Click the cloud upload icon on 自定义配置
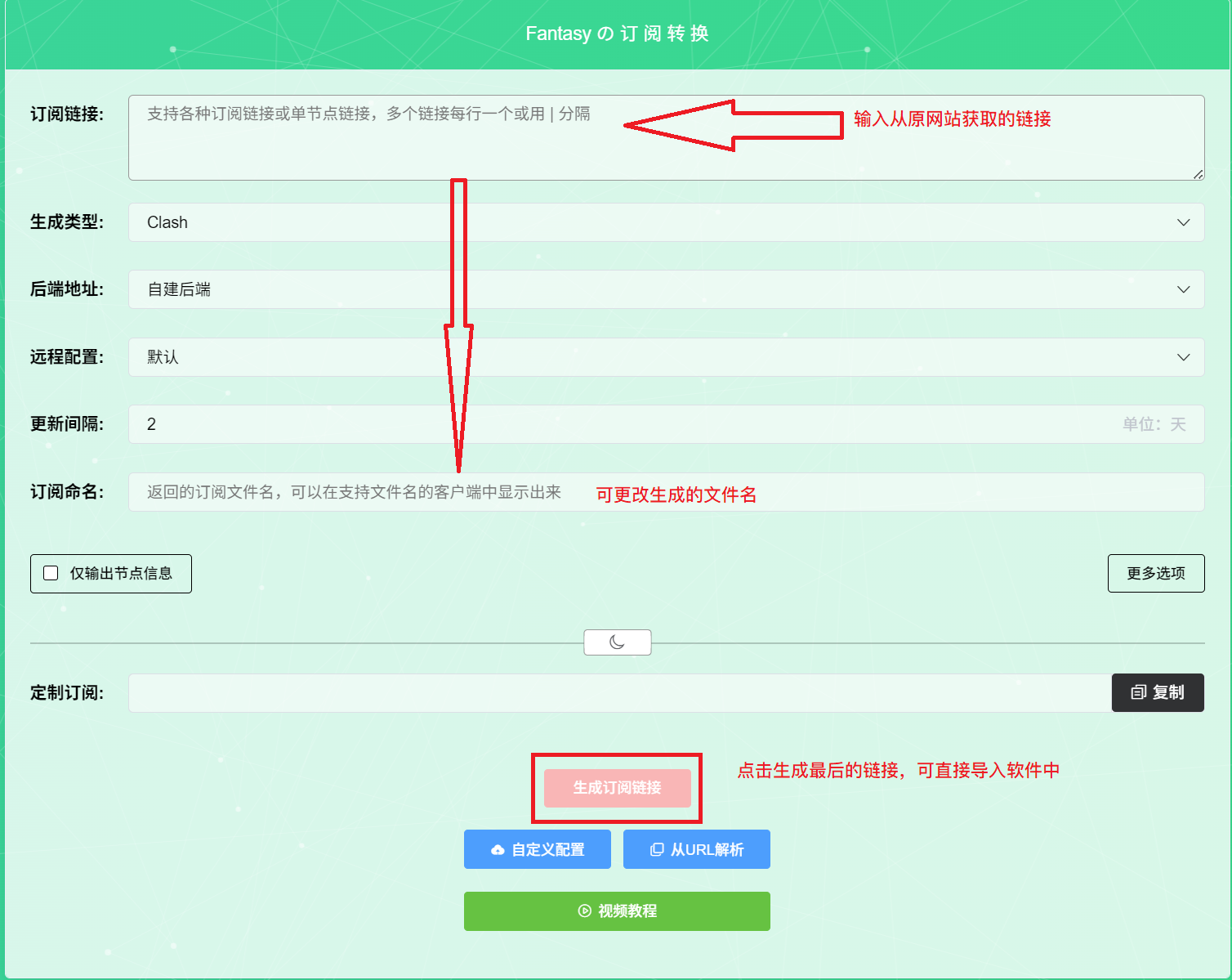 (498, 850)
